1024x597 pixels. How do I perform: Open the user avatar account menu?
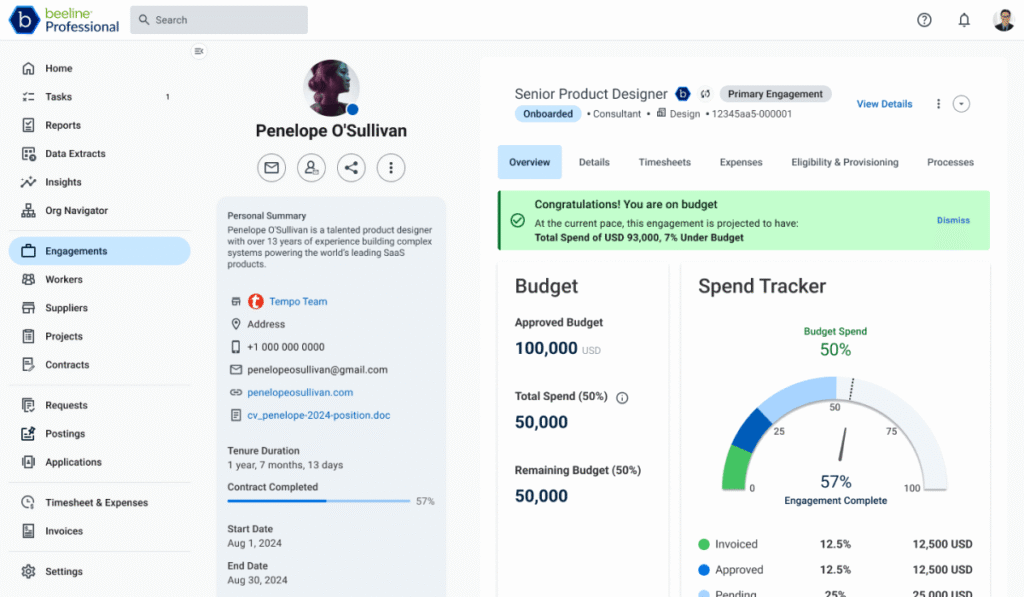coord(1003,20)
